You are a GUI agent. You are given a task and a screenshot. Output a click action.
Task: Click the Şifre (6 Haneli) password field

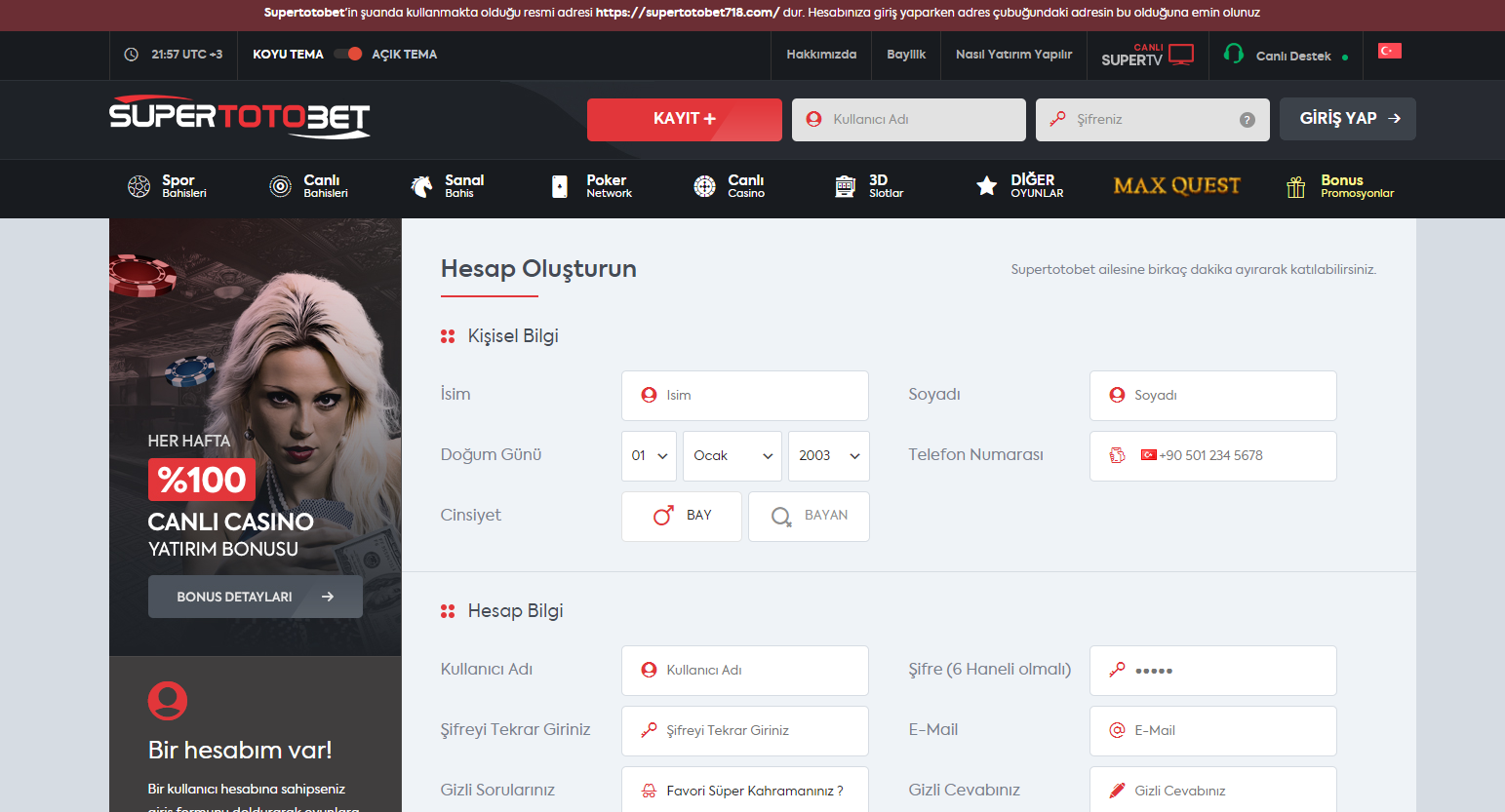coord(1213,671)
